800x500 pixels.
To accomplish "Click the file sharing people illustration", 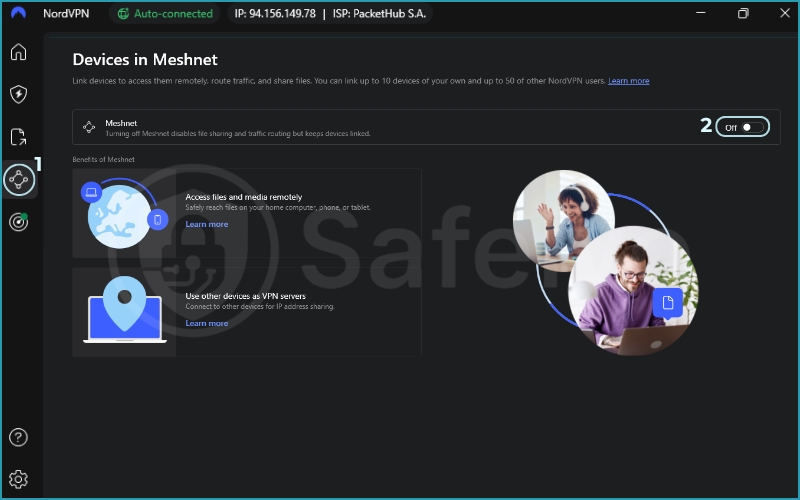I will [x=604, y=258].
